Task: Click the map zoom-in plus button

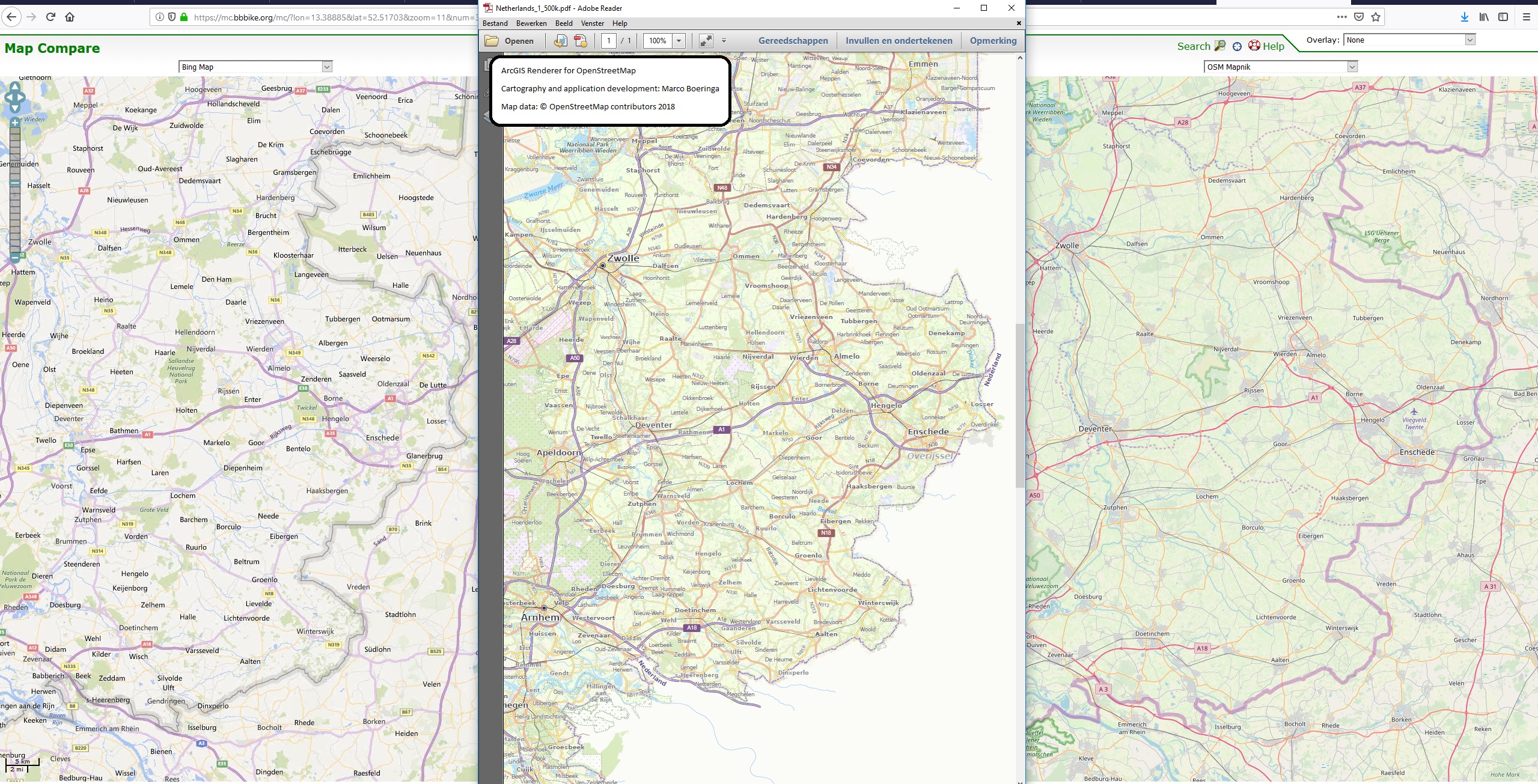Action: (x=15, y=122)
